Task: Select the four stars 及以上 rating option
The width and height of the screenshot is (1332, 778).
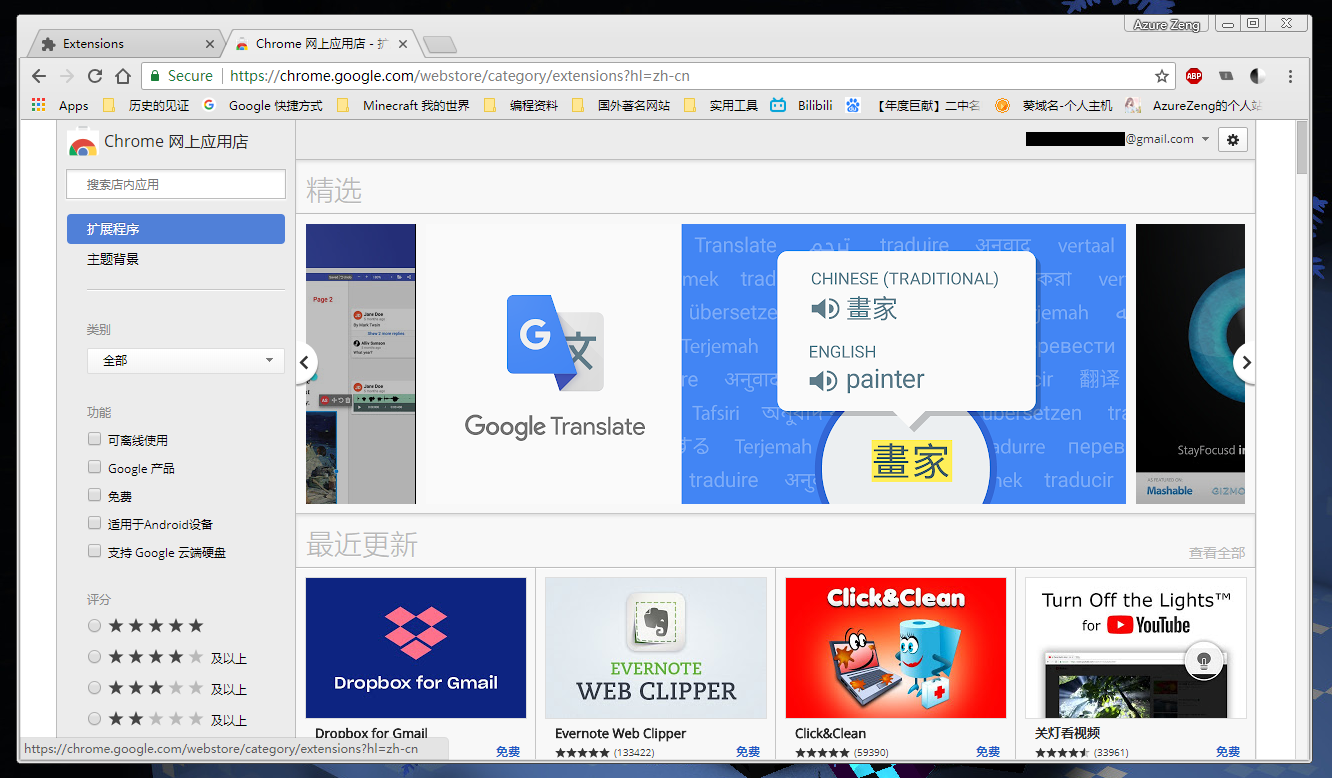Action: [x=94, y=657]
